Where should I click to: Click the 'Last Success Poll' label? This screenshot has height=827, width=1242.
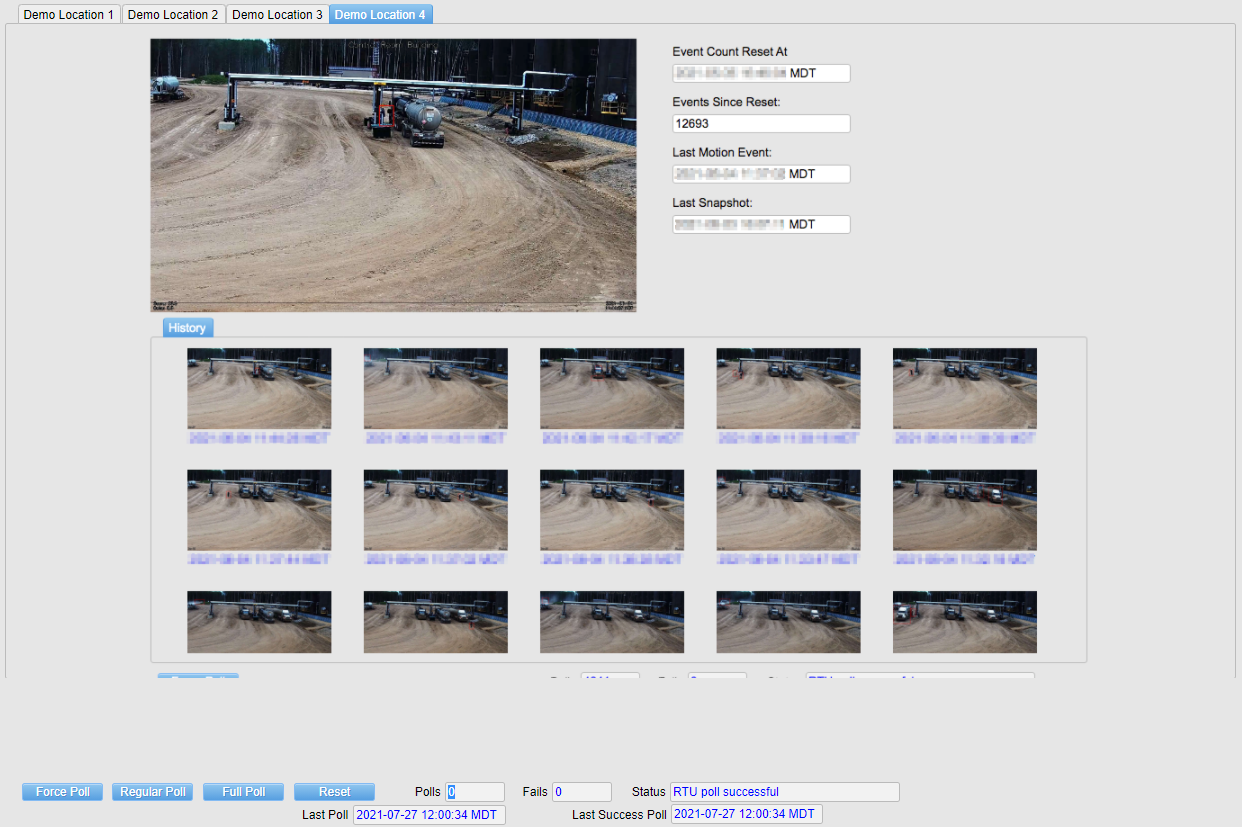coord(619,815)
